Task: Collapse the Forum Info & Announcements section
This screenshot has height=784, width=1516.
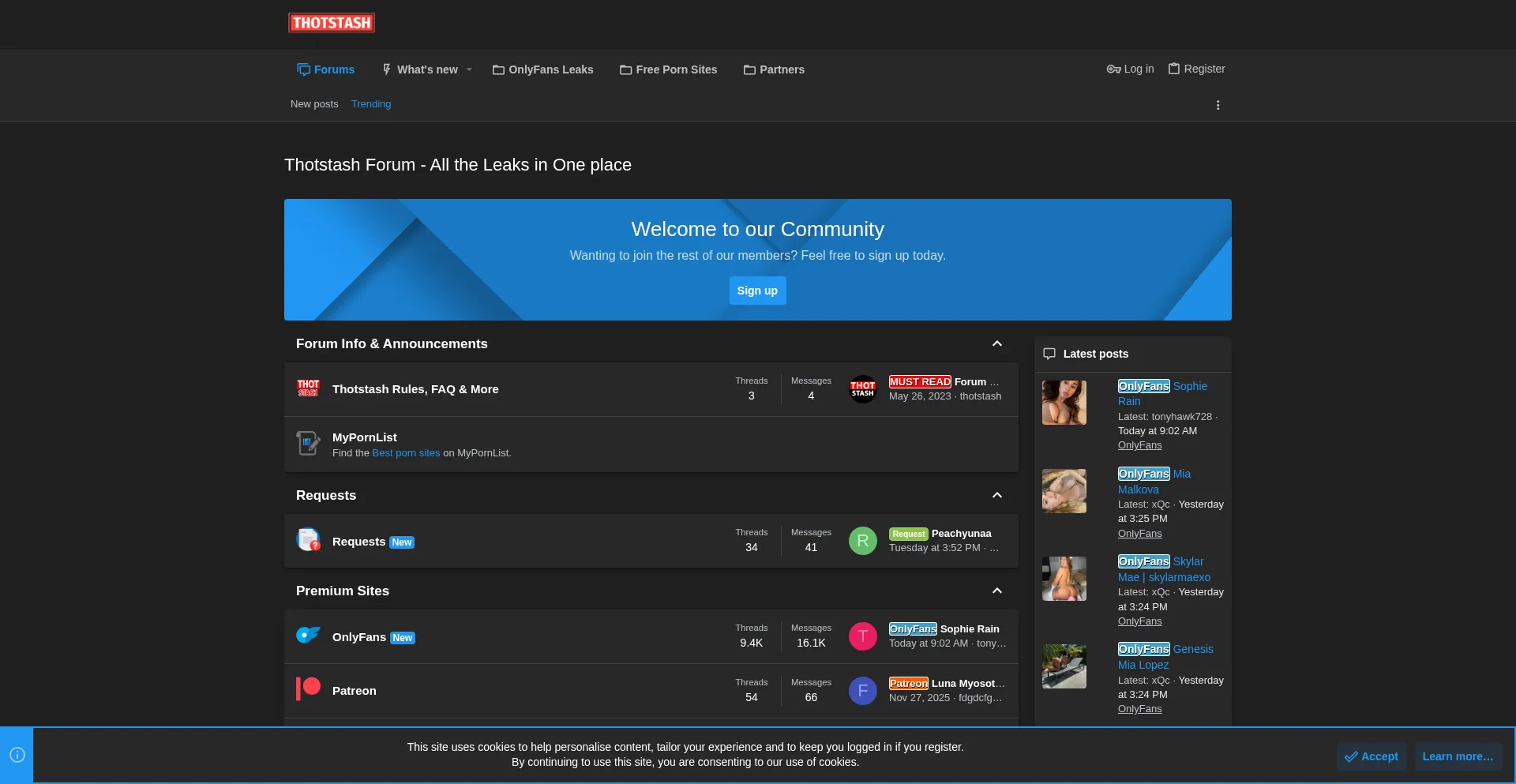Action: click(x=997, y=343)
